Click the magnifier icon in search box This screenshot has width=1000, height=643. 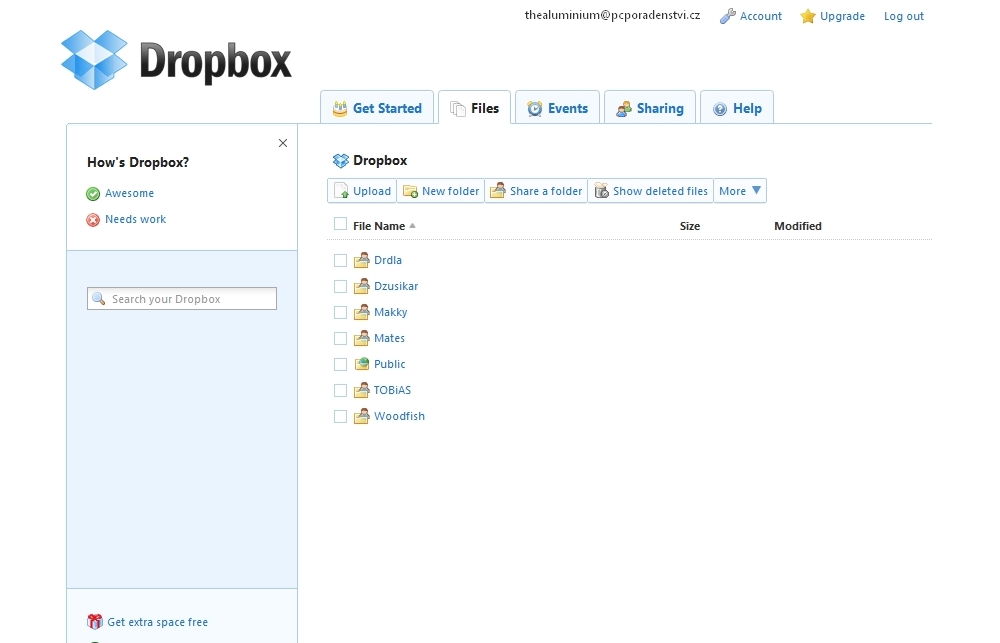[98, 299]
